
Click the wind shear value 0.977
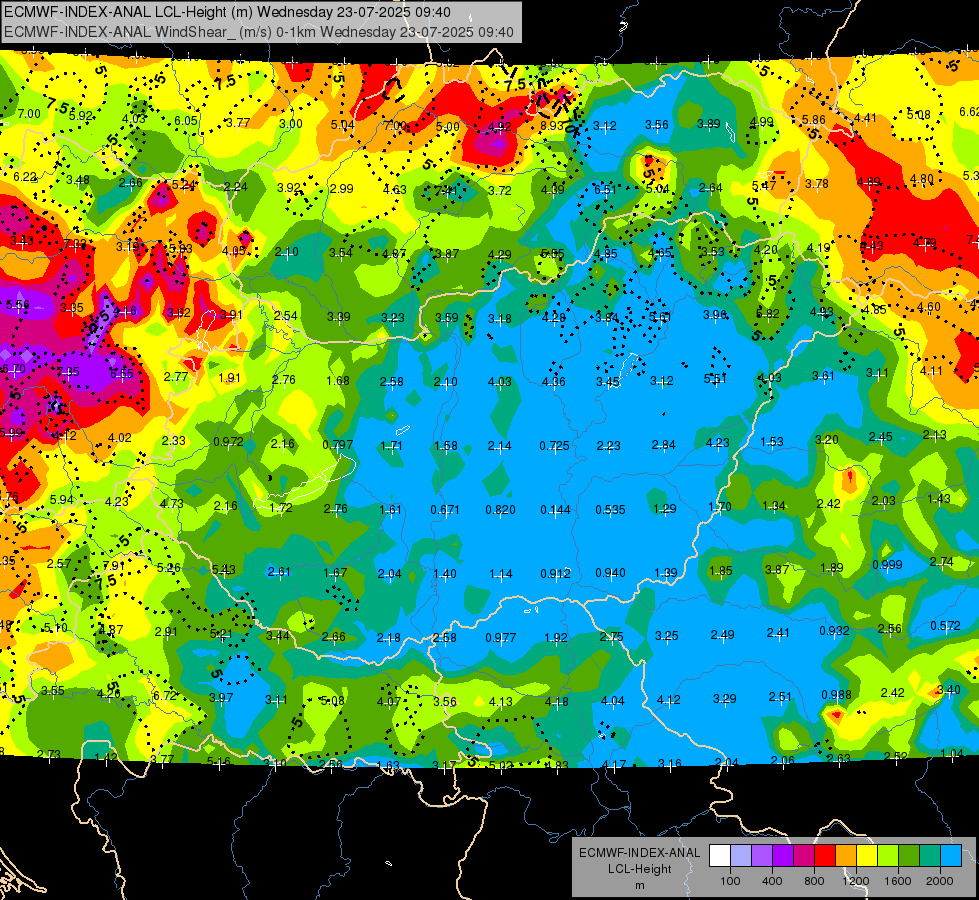point(501,638)
